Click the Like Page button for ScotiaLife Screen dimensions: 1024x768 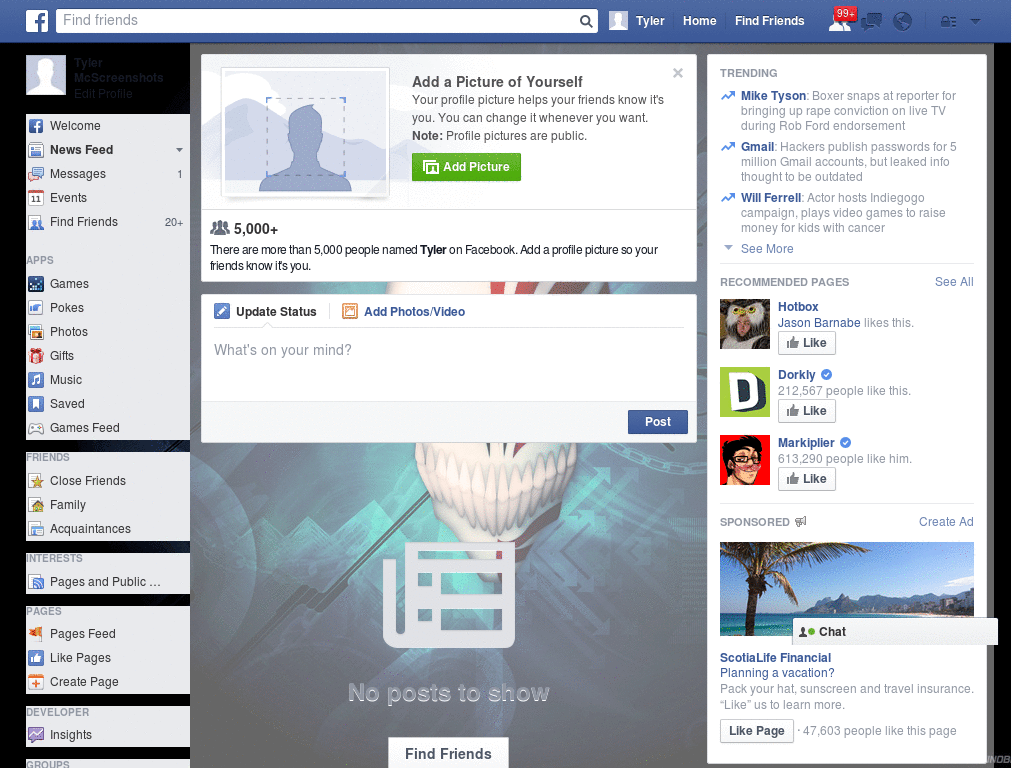click(756, 731)
